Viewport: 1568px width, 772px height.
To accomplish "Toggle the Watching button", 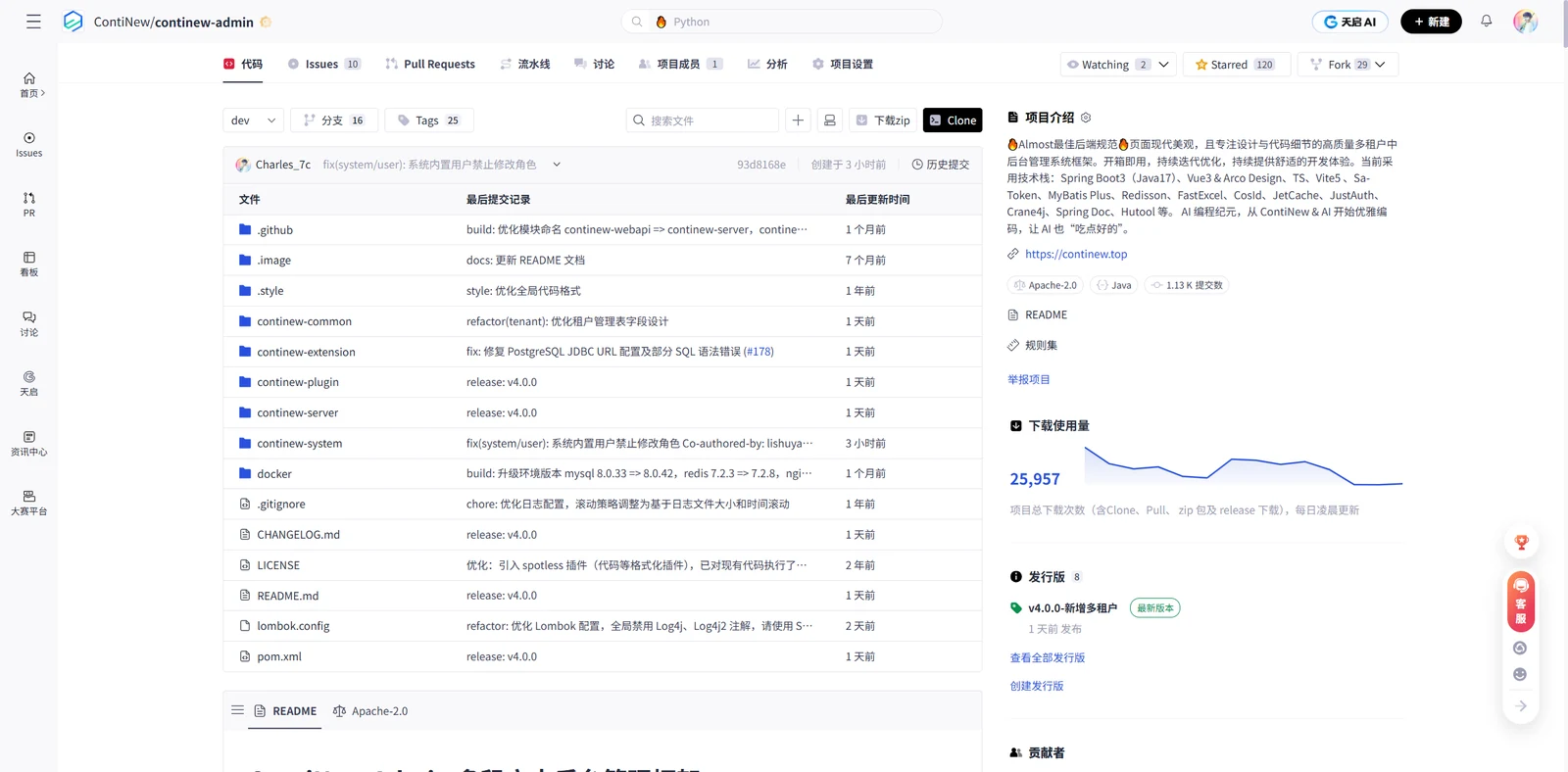I will (1107, 65).
